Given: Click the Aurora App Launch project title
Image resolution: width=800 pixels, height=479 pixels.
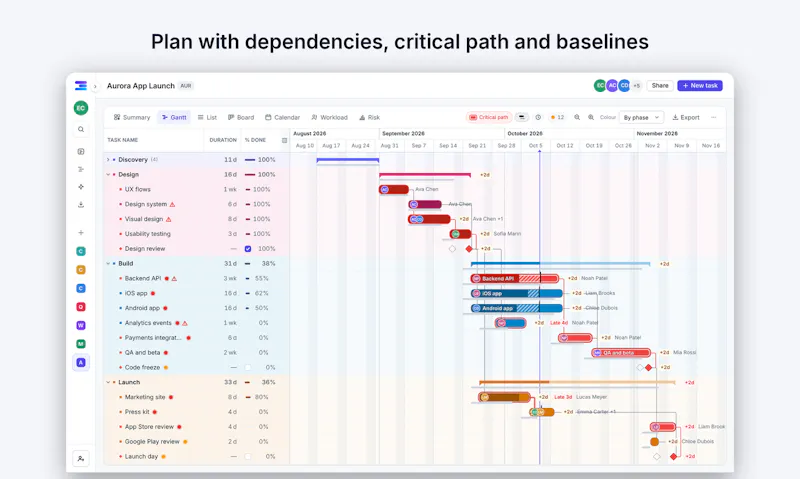Looking at the screenshot, I should 141,86.
